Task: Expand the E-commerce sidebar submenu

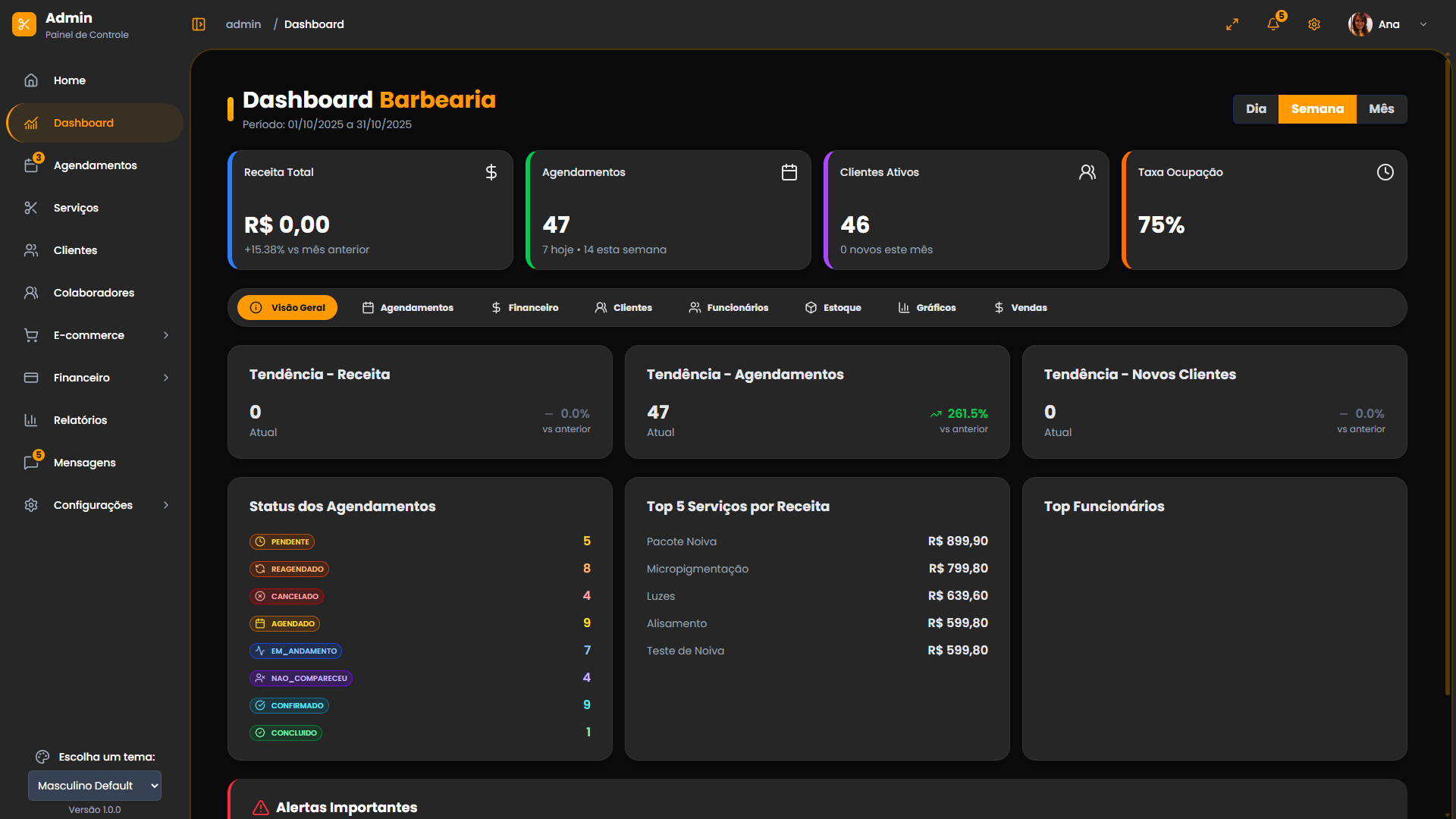Action: click(166, 335)
